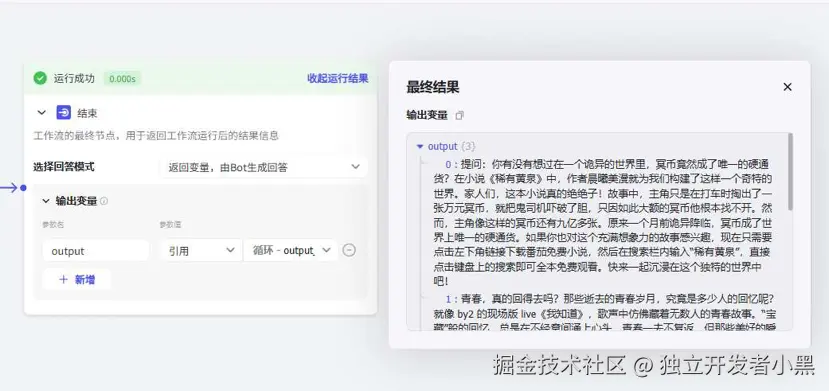Remove the output parameter with minus icon

point(349,250)
